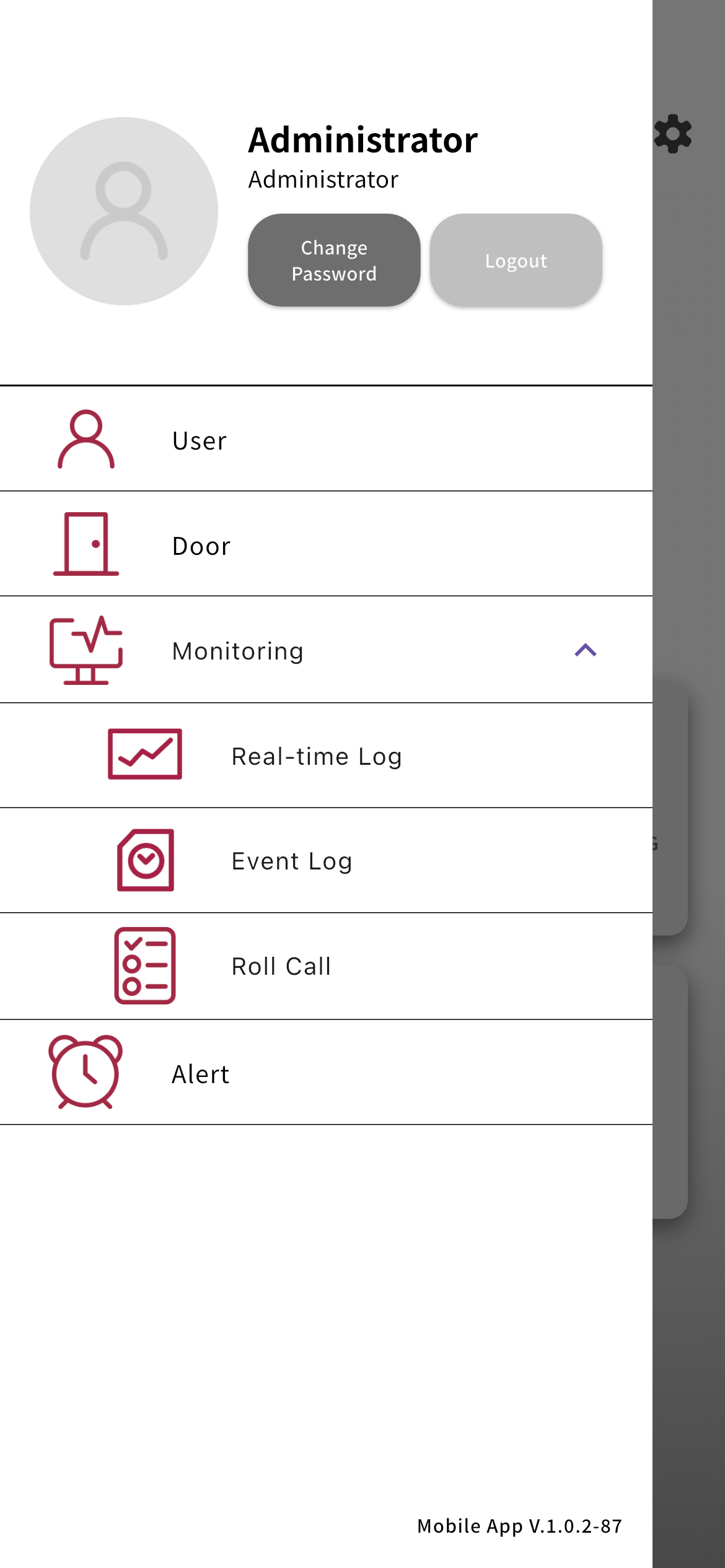The height and width of the screenshot is (1568, 725).
Task: Open the Door menu item
Action: pos(326,544)
